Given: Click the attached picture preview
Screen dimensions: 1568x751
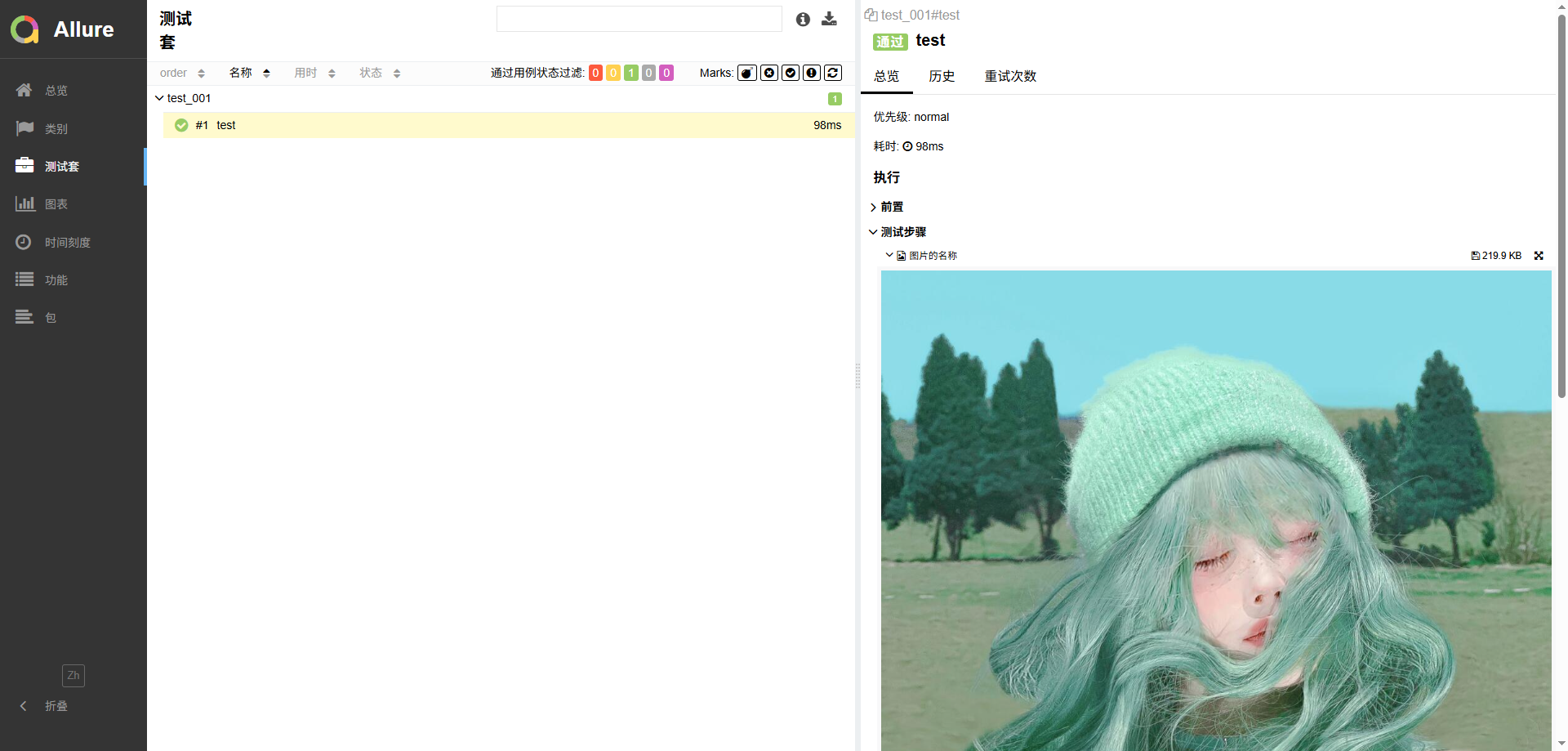Looking at the screenshot, I should click(1216, 511).
